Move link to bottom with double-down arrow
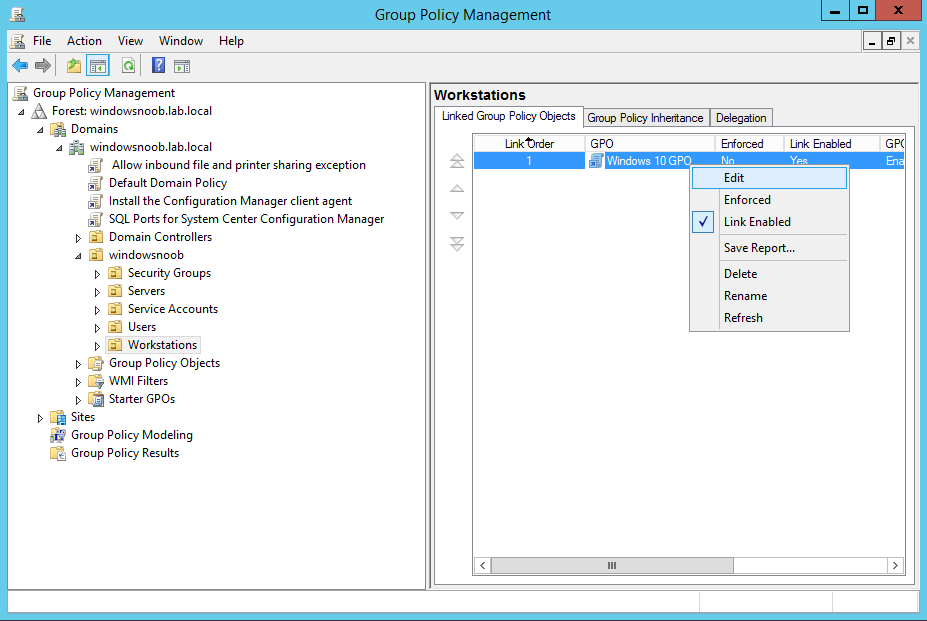Image resolution: width=927 pixels, height=621 pixels. tap(457, 244)
